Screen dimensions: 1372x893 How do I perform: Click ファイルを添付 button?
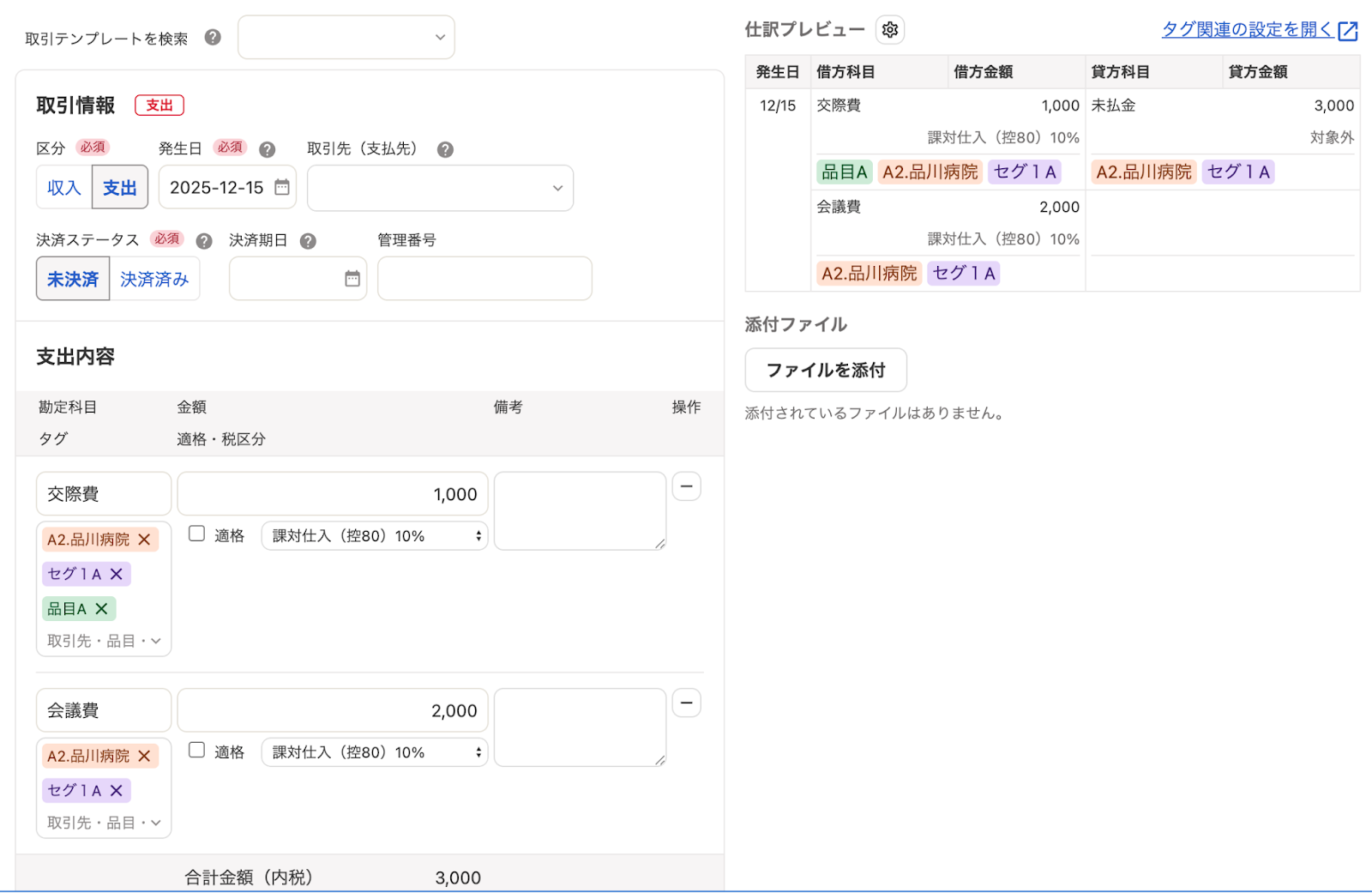coord(826,370)
